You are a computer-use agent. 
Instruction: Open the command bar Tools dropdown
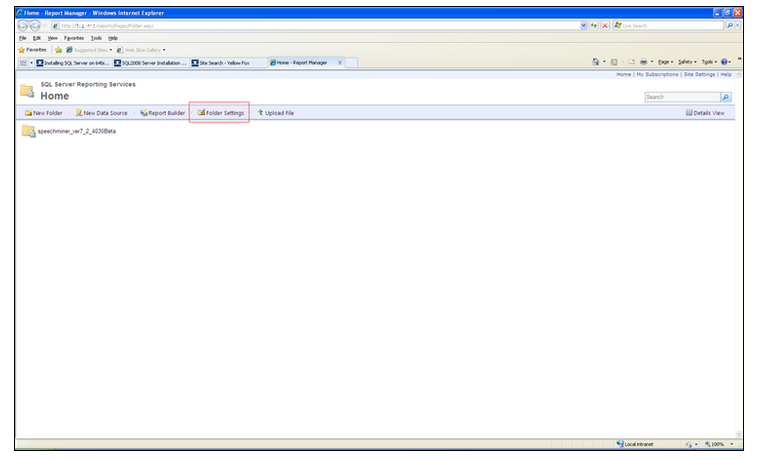coord(709,62)
